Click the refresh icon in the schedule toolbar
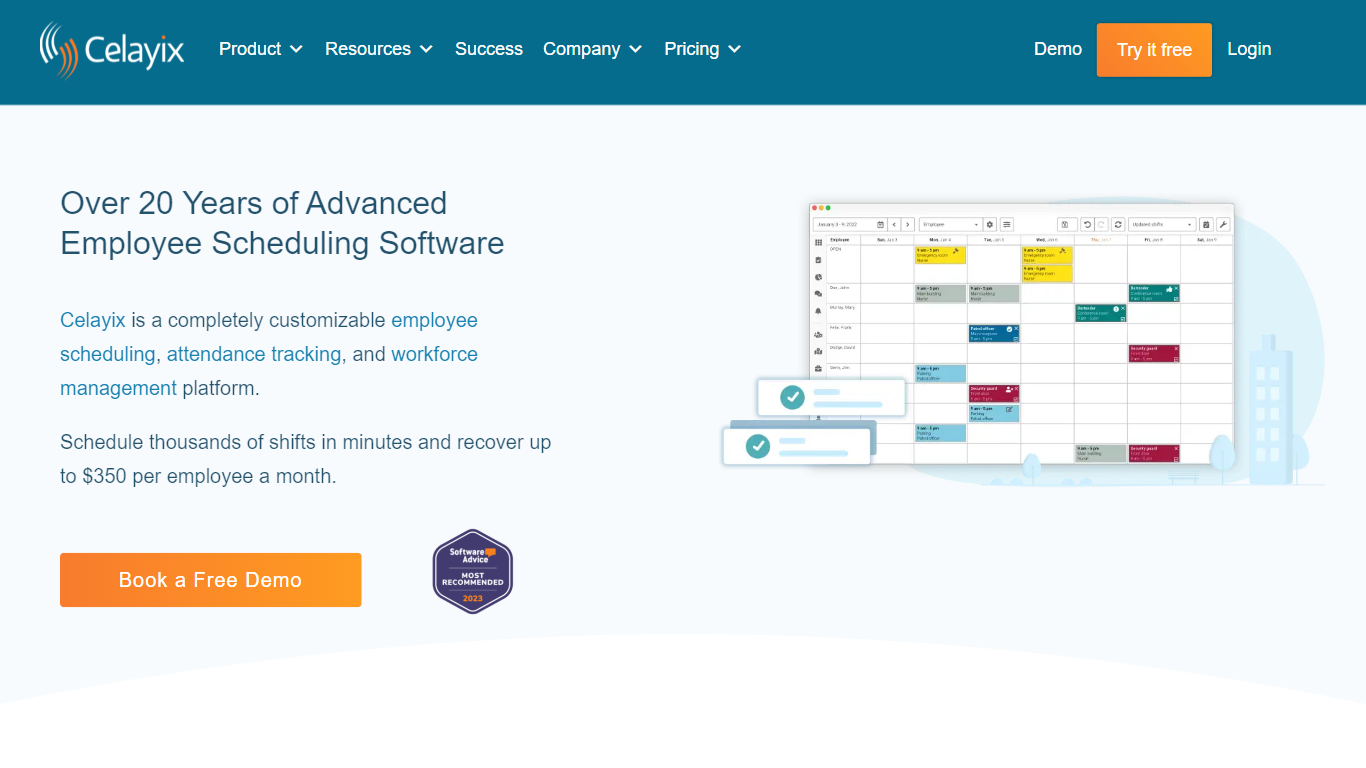The image size is (1366, 768). [1118, 225]
